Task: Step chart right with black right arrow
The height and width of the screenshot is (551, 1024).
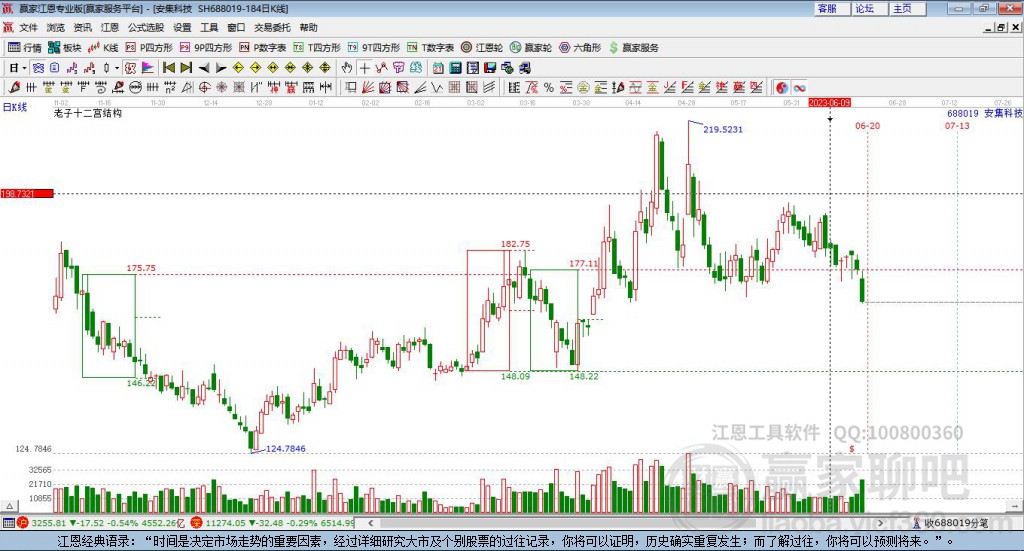Action: pos(221,68)
